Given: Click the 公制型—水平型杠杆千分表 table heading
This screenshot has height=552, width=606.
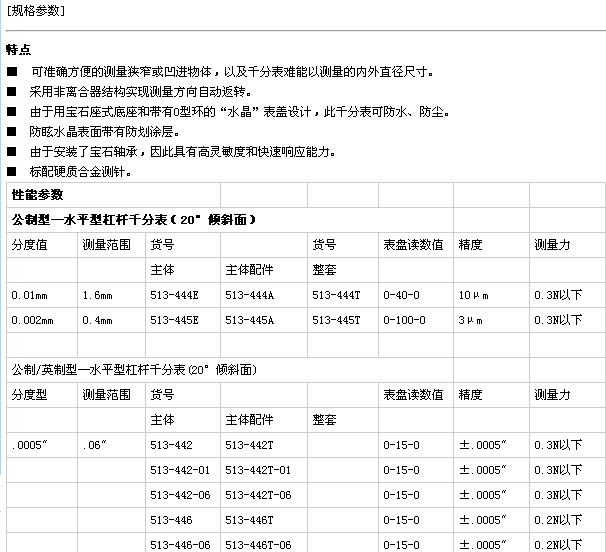Looking at the screenshot, I should coord(134,220).
